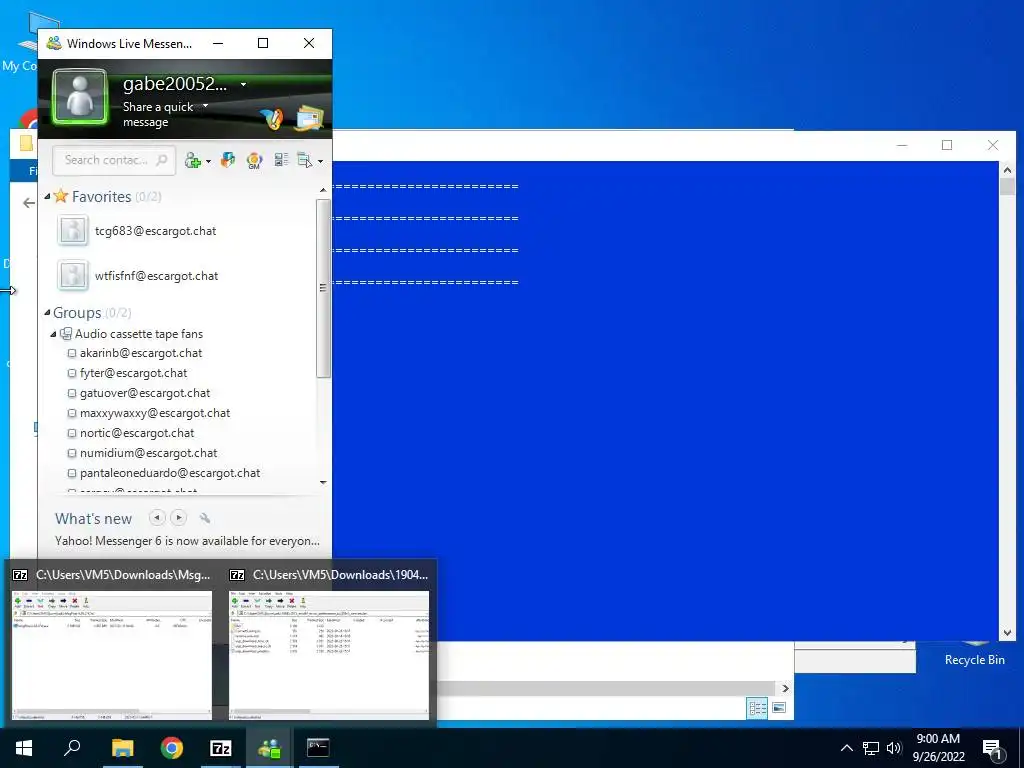Open Yahoo! Messenger 6 news link
The width and height of the screenshot is (1024, 768).
pyautogui.click(x=187, y=541)
